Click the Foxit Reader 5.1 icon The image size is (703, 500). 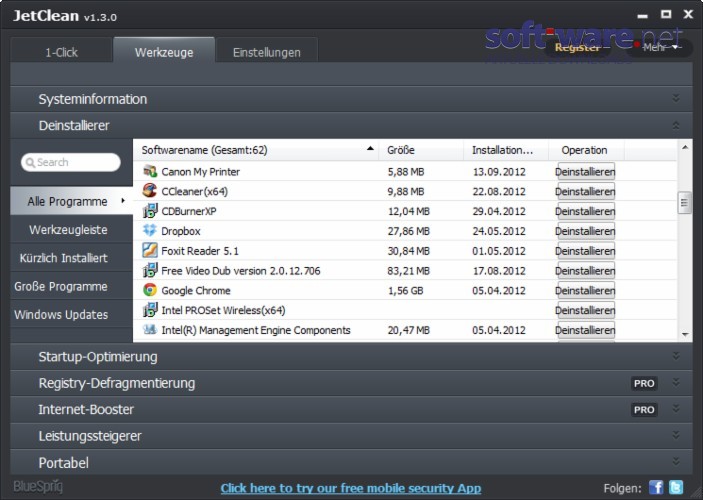(x=150, y=250)
